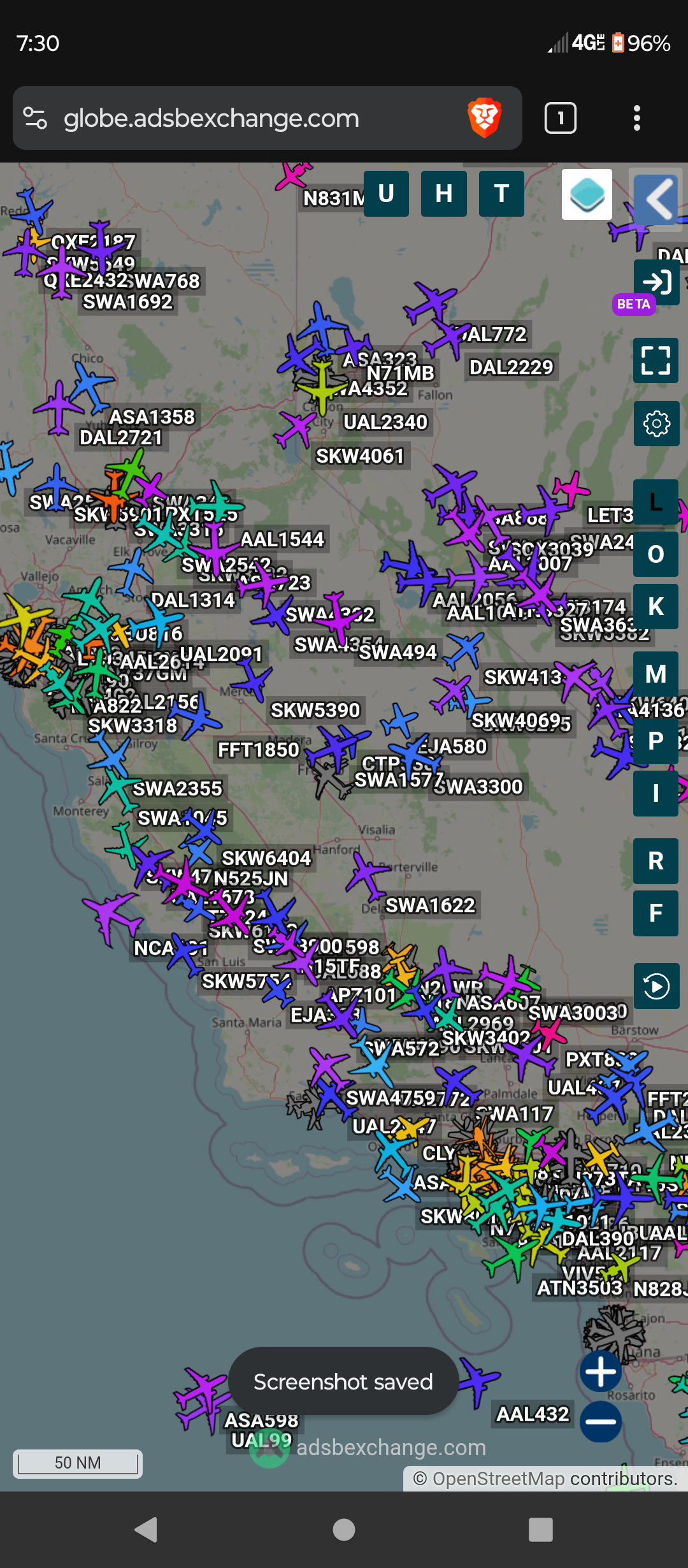Toggle fullscreen map view
Viewport: 688px width, 1568px height.
coord(656,360)
